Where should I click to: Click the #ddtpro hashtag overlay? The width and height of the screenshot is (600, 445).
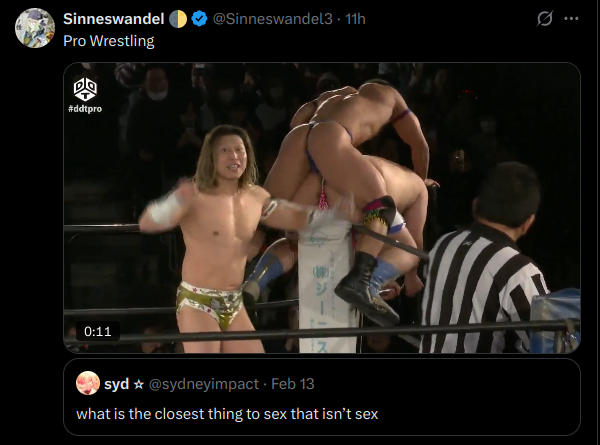click(x=85, y=109)
